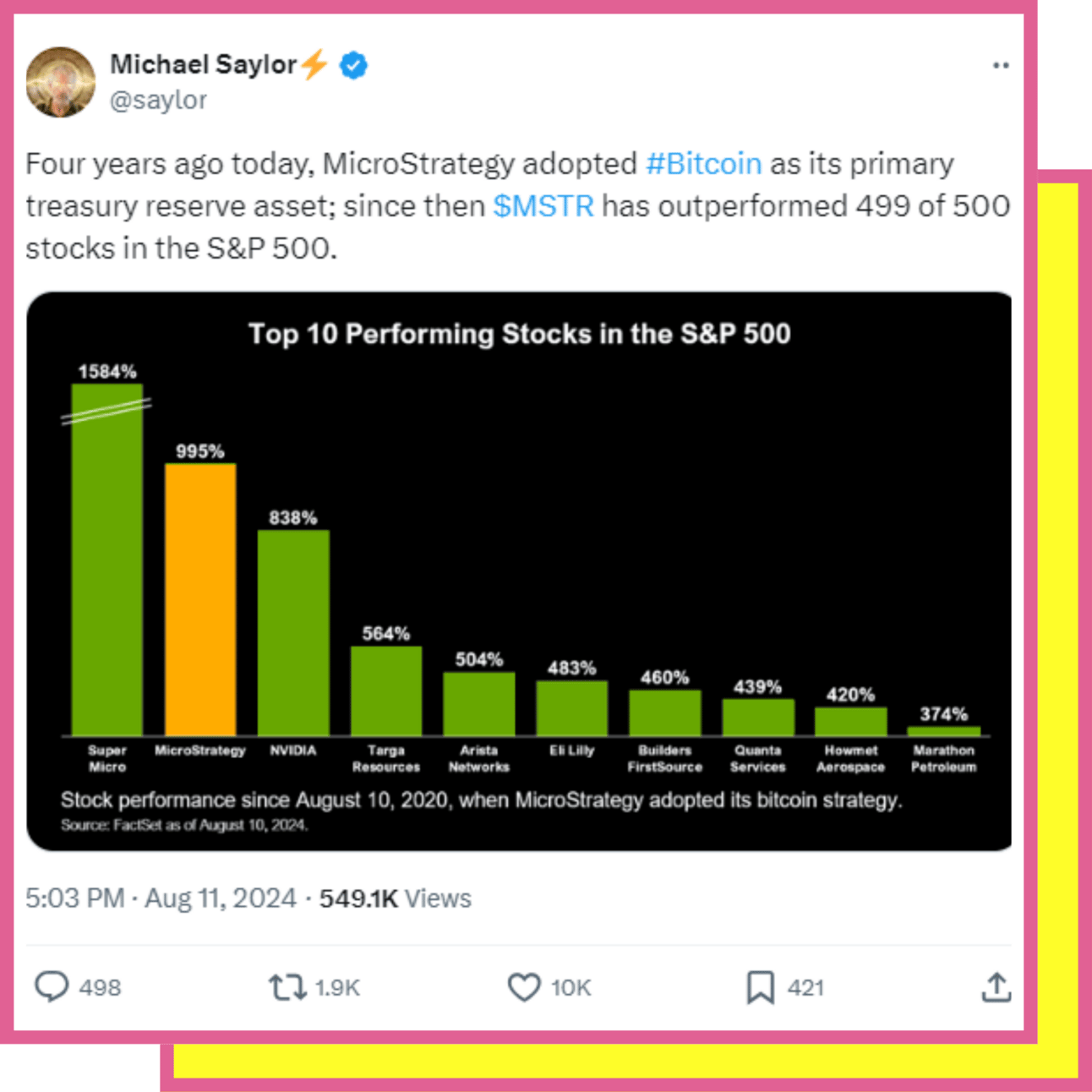The image size is (1092, 1092).
Task: Click the reply speech bubble icon
Action: 52,986
